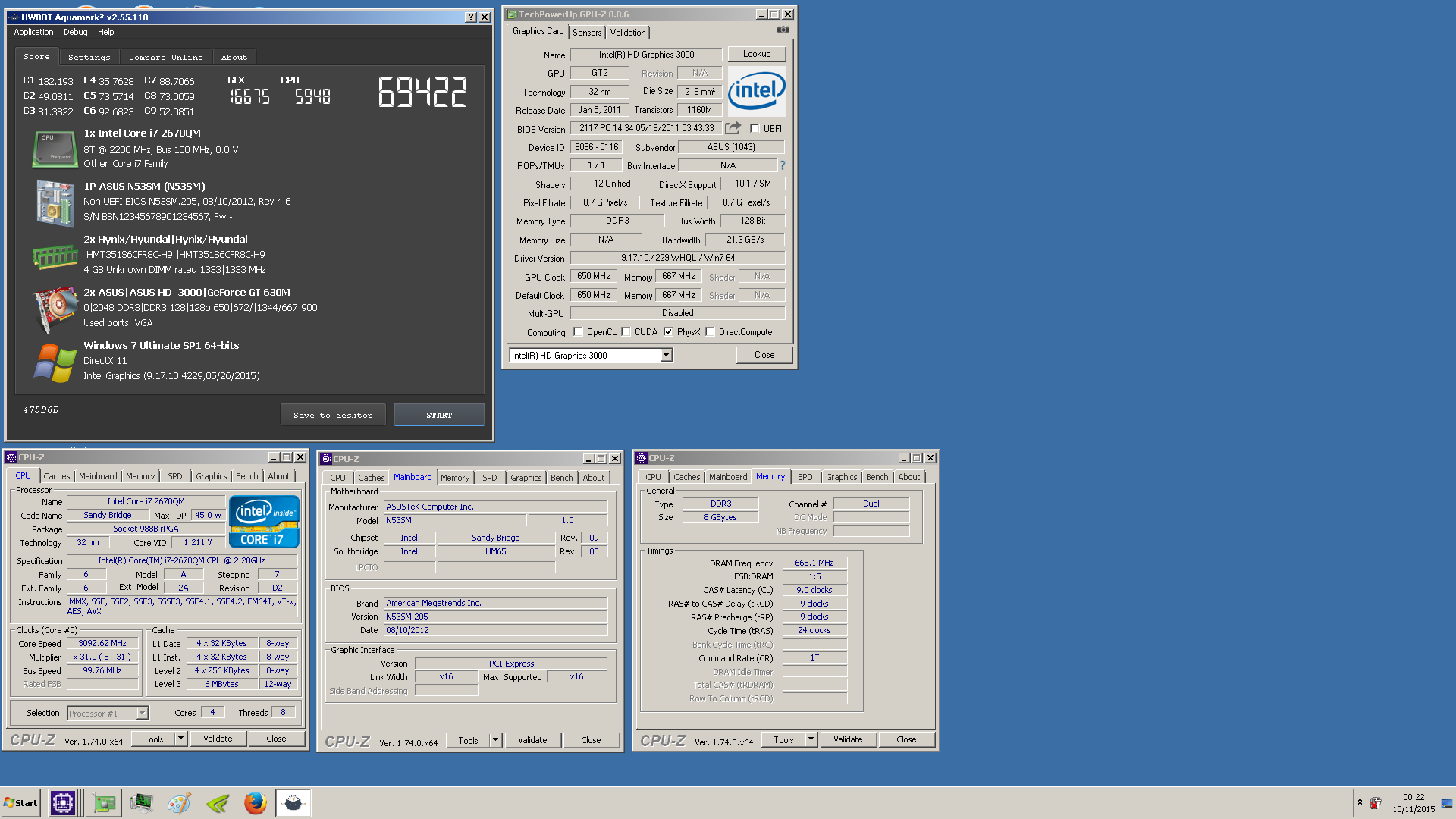The image size is (1456, 819).
Task: Click the GPU-Z taskbar icon
Action: pos(104,803)
